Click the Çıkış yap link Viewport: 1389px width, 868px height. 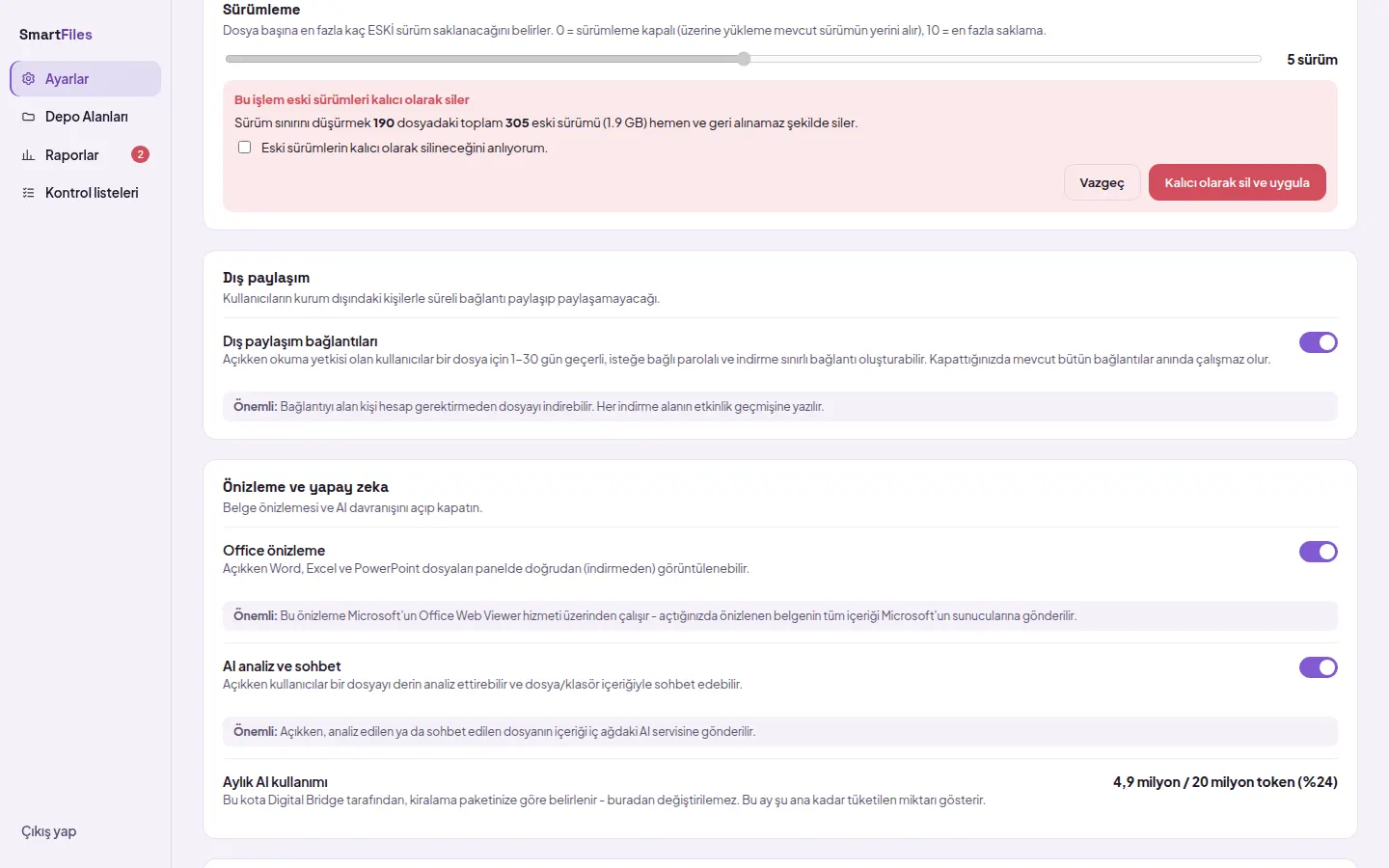[x=49, y=831]
